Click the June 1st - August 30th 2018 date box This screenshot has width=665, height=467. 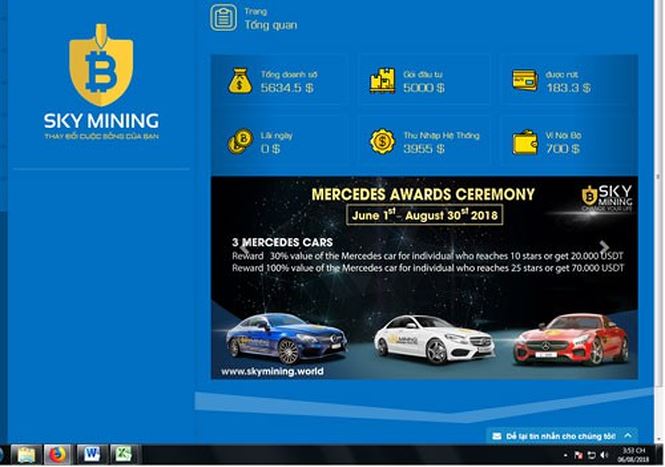point(425,215)
